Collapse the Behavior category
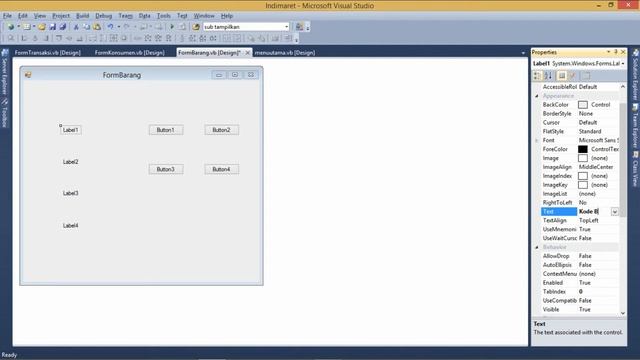 point(537,247)
